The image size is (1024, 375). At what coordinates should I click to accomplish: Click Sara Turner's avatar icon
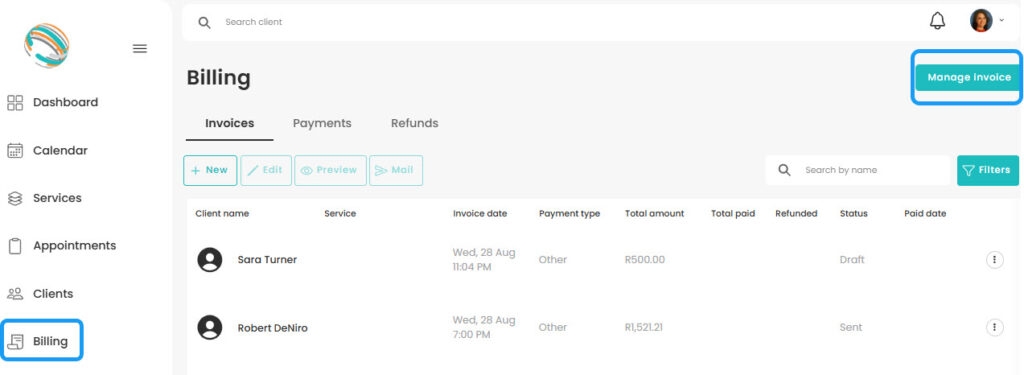(210, 259)
